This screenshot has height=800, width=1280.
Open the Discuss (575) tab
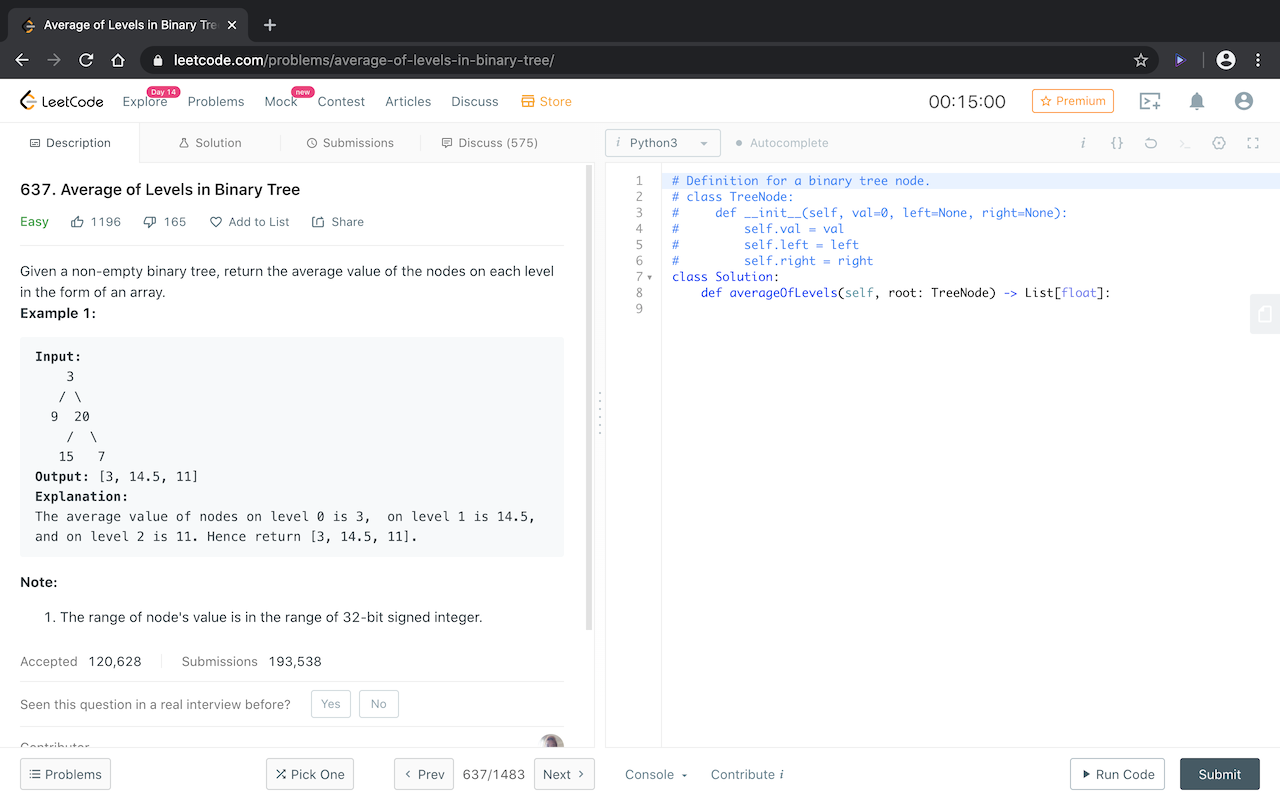[490, 143]
